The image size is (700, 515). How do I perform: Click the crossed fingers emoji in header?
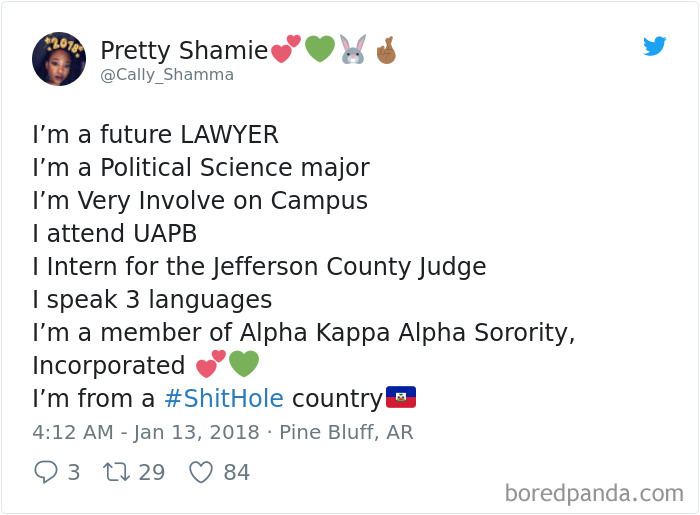click(386, 49)
